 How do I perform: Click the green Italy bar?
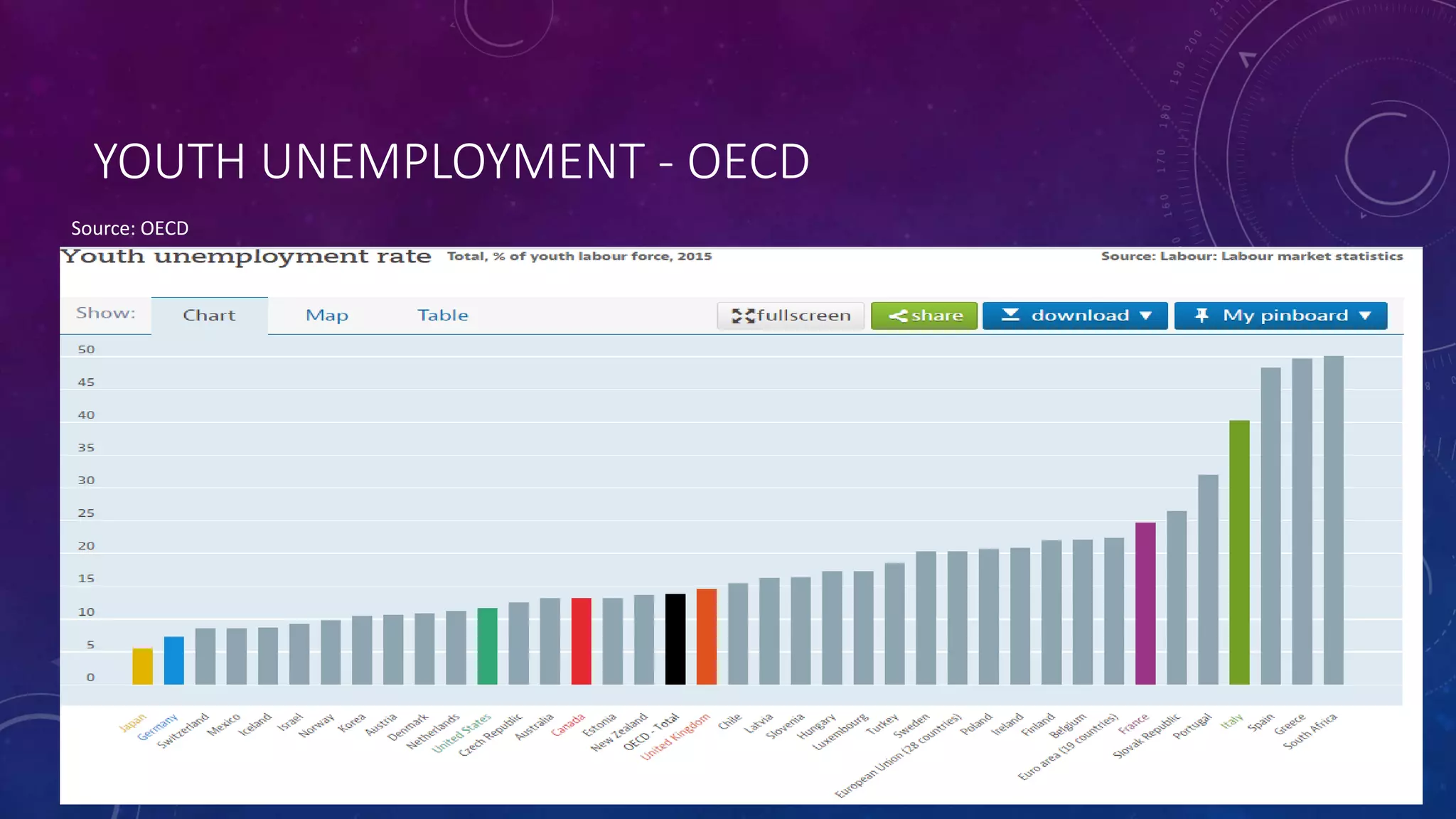coord(1239,552)
